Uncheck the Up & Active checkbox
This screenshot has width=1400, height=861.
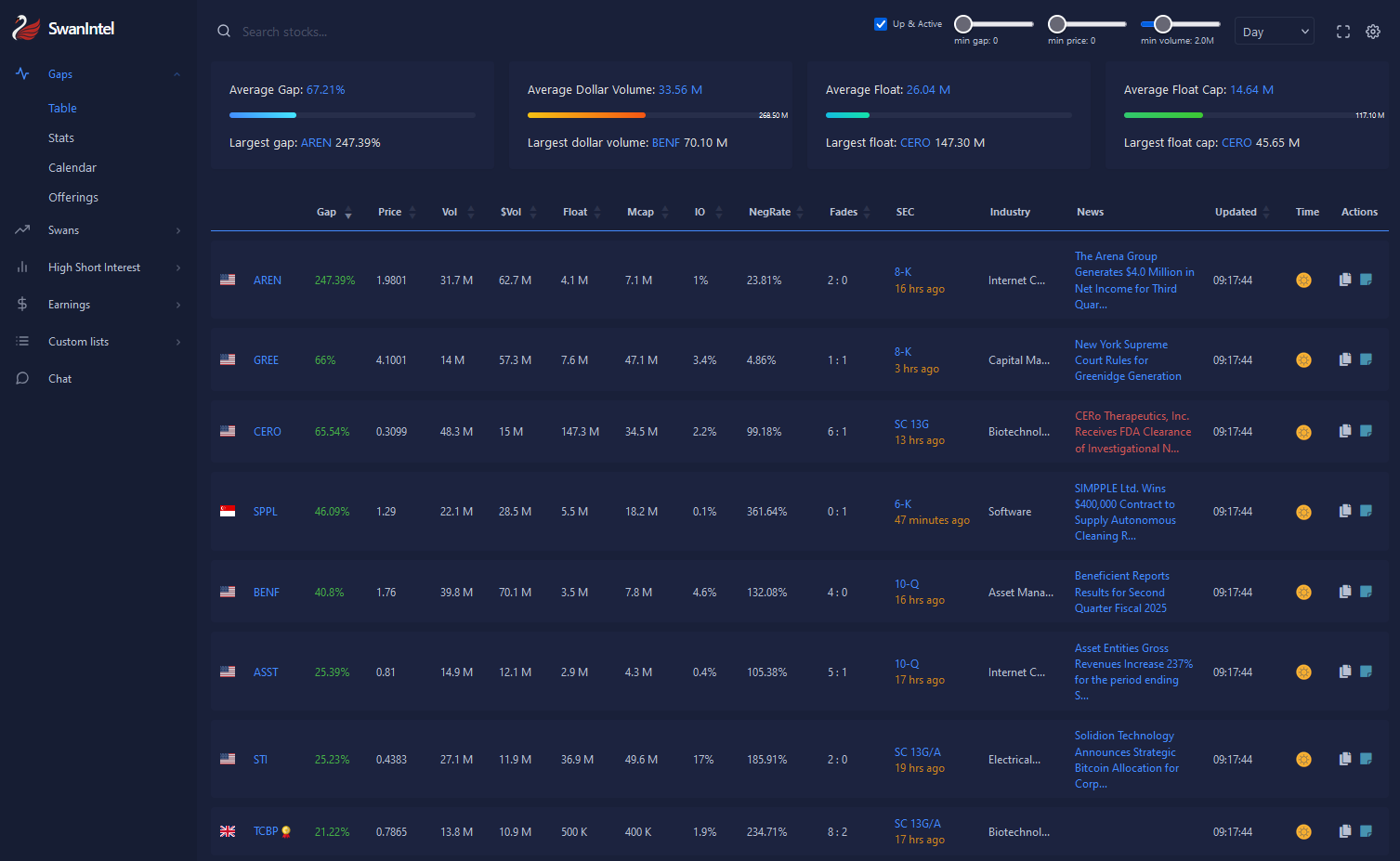tap(881, 24)
